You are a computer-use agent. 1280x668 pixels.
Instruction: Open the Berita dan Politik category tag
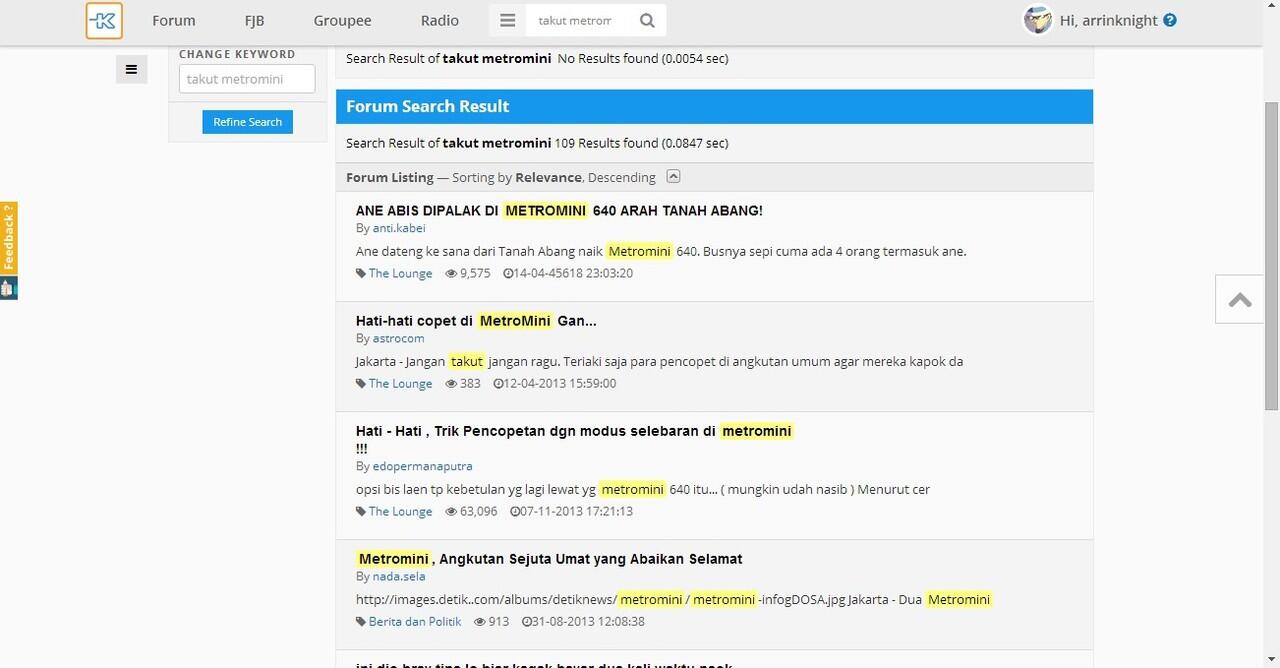pyautogui.click(x=415, y=621)
